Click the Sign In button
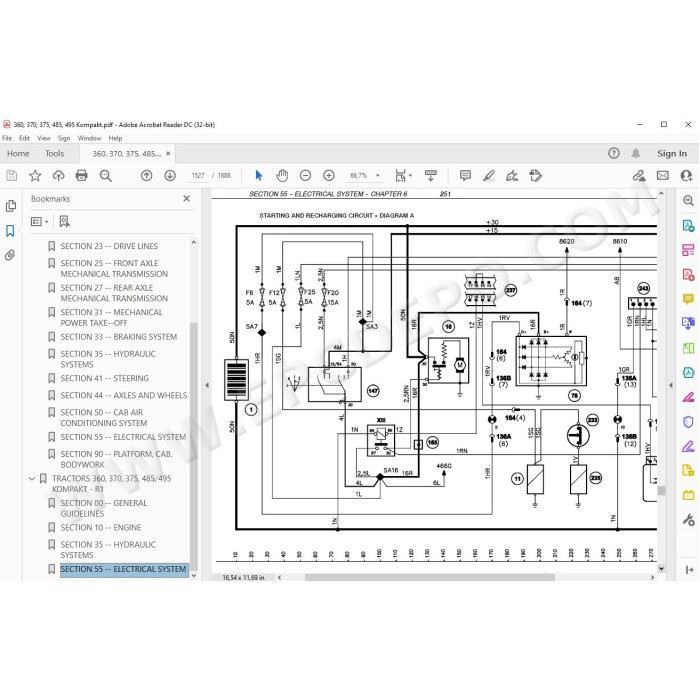Viewport: 700px width, 700px height. (671, 154)
